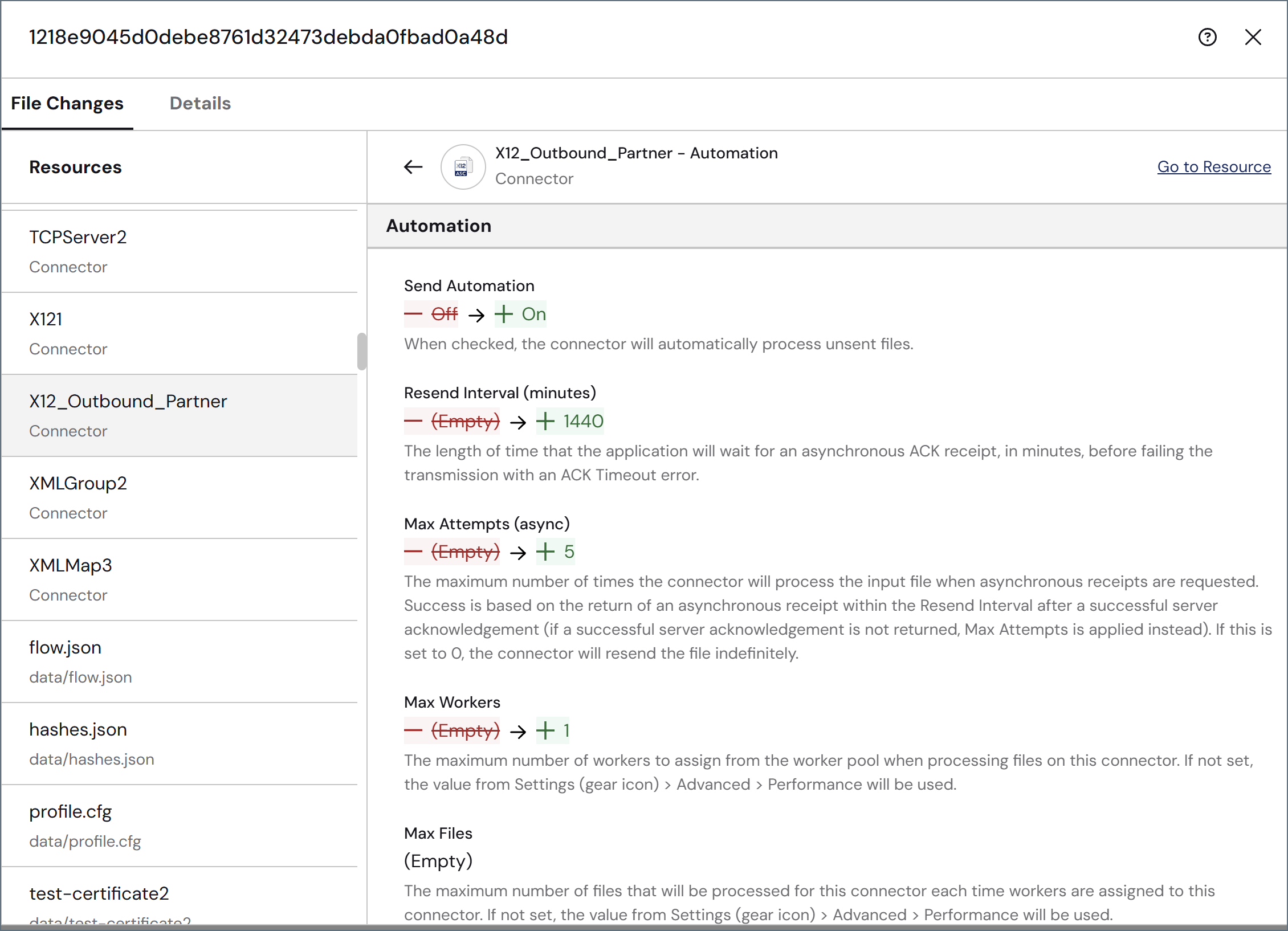Open the help question mark icon

pyautogui.click(x=1207, y=38)
